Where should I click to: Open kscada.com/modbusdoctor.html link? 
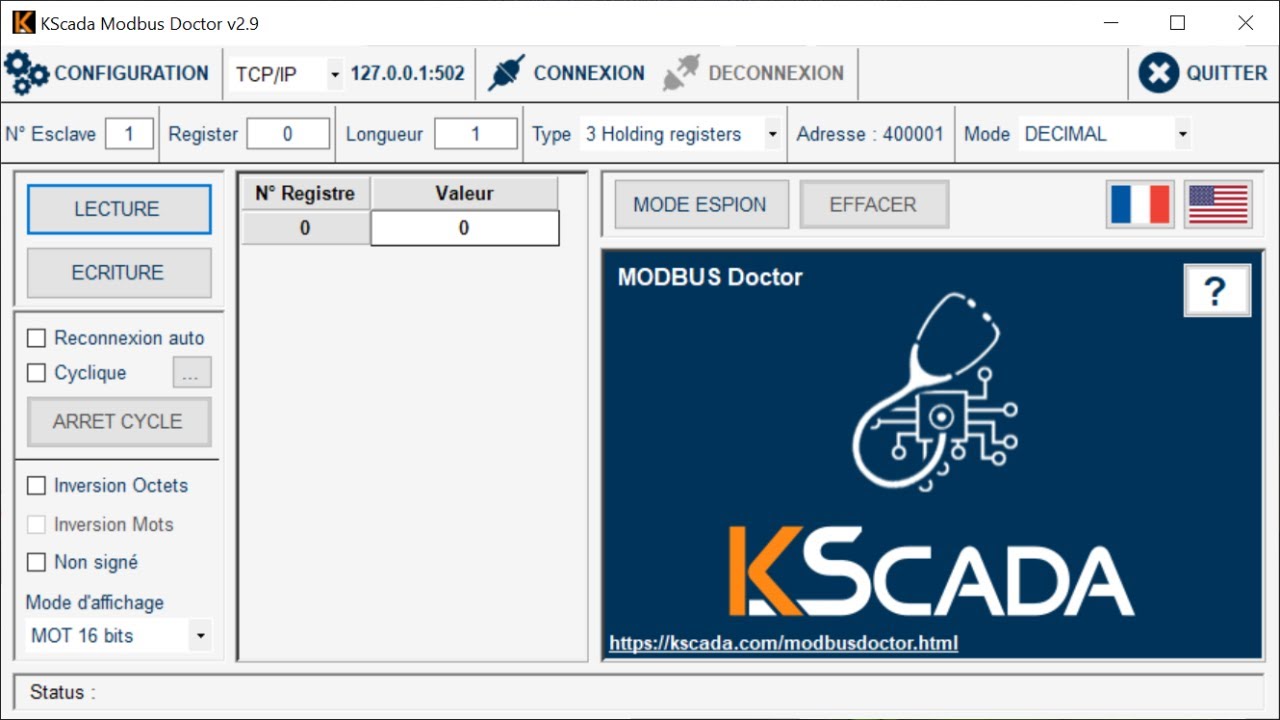783,643
